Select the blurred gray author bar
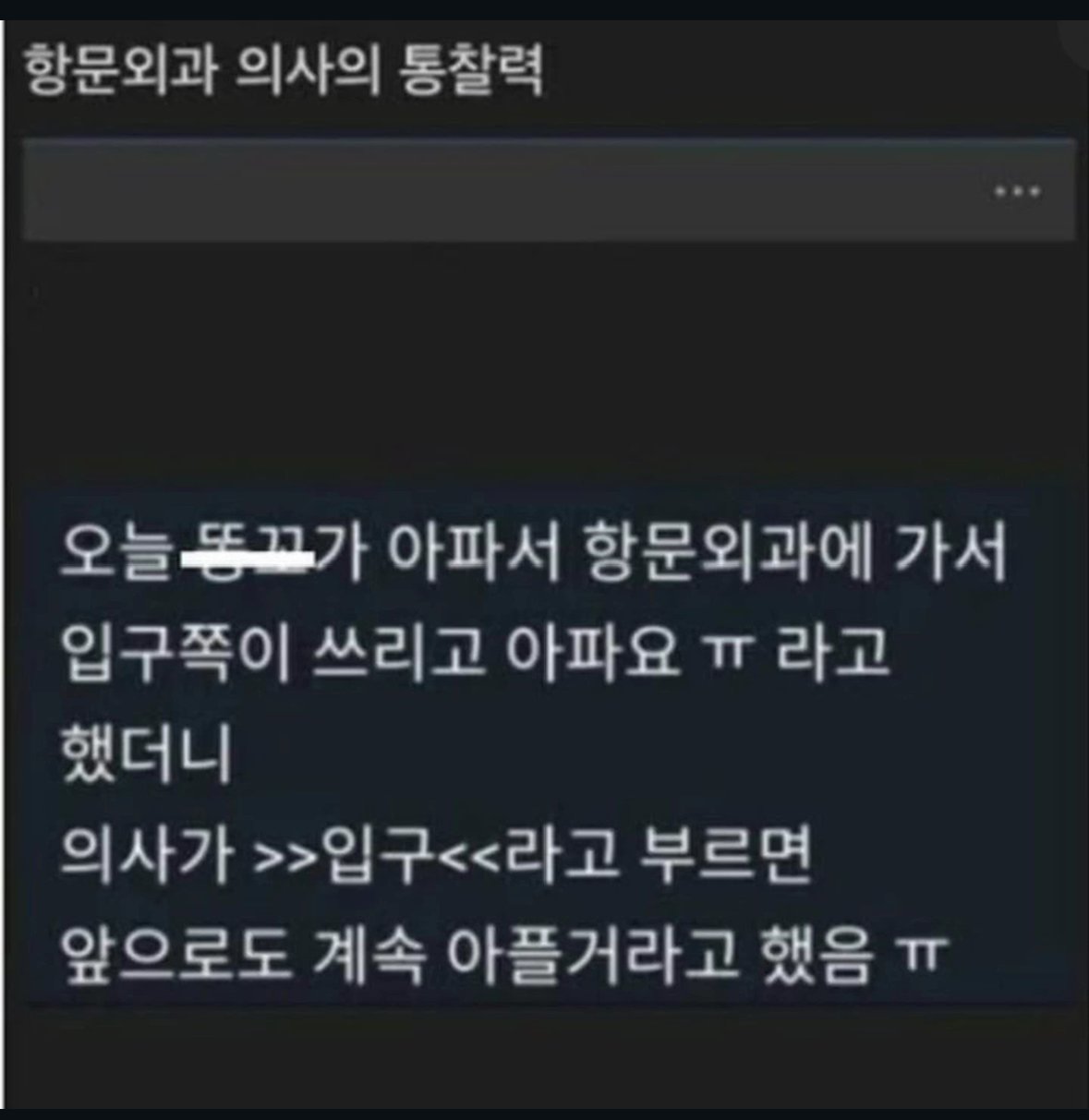 click(x=549, y=190)
